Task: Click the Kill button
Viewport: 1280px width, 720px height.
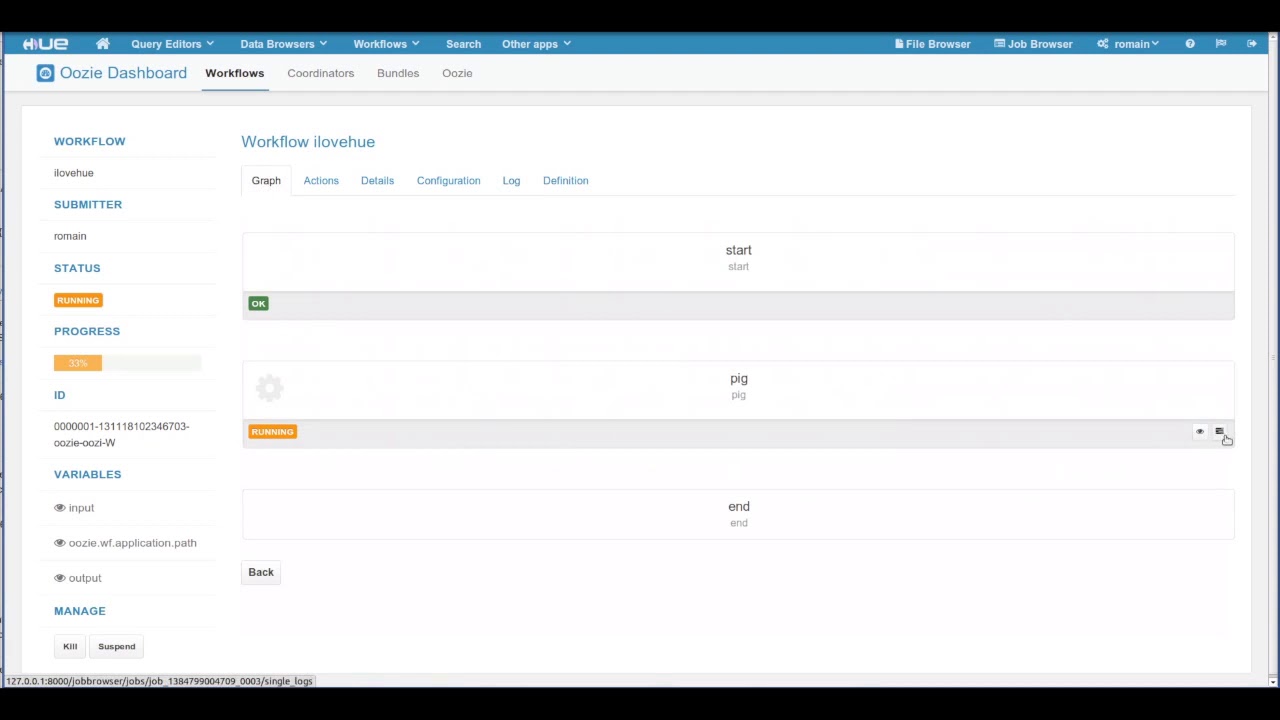Action: click(x=70, y=646)
